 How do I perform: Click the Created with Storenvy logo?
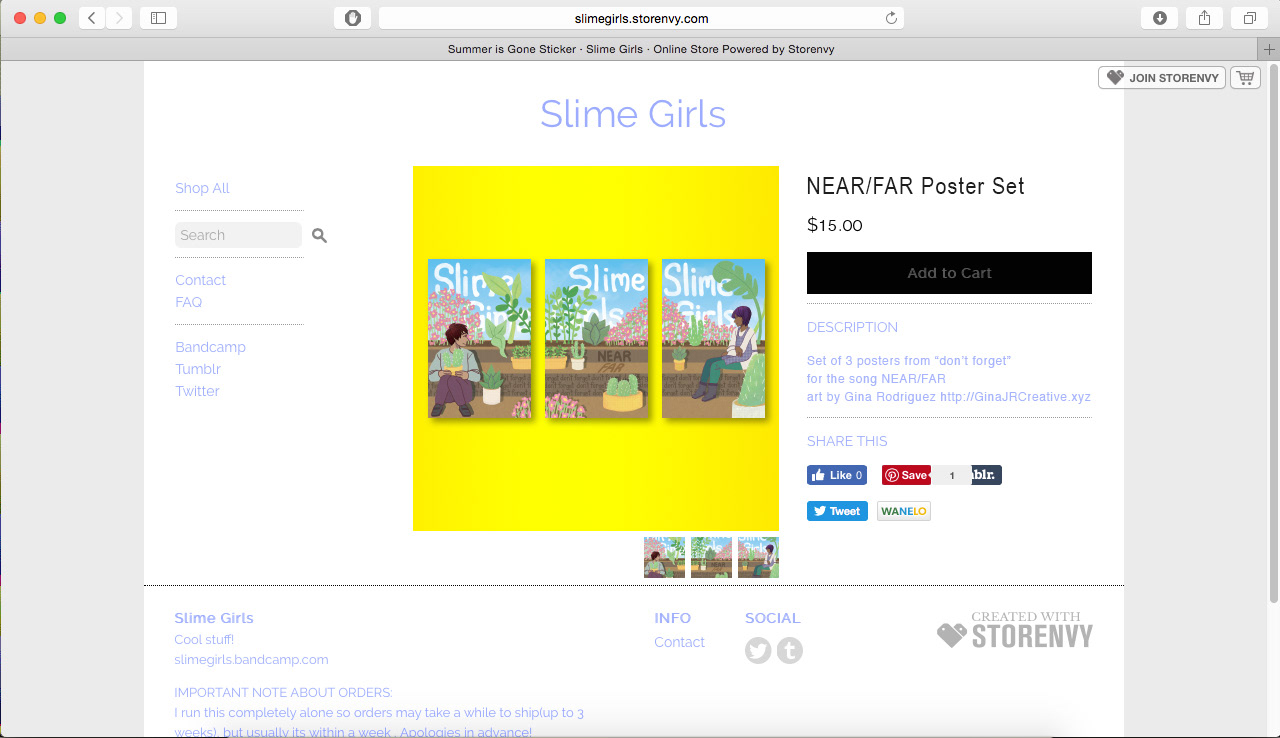[1015, 630]
